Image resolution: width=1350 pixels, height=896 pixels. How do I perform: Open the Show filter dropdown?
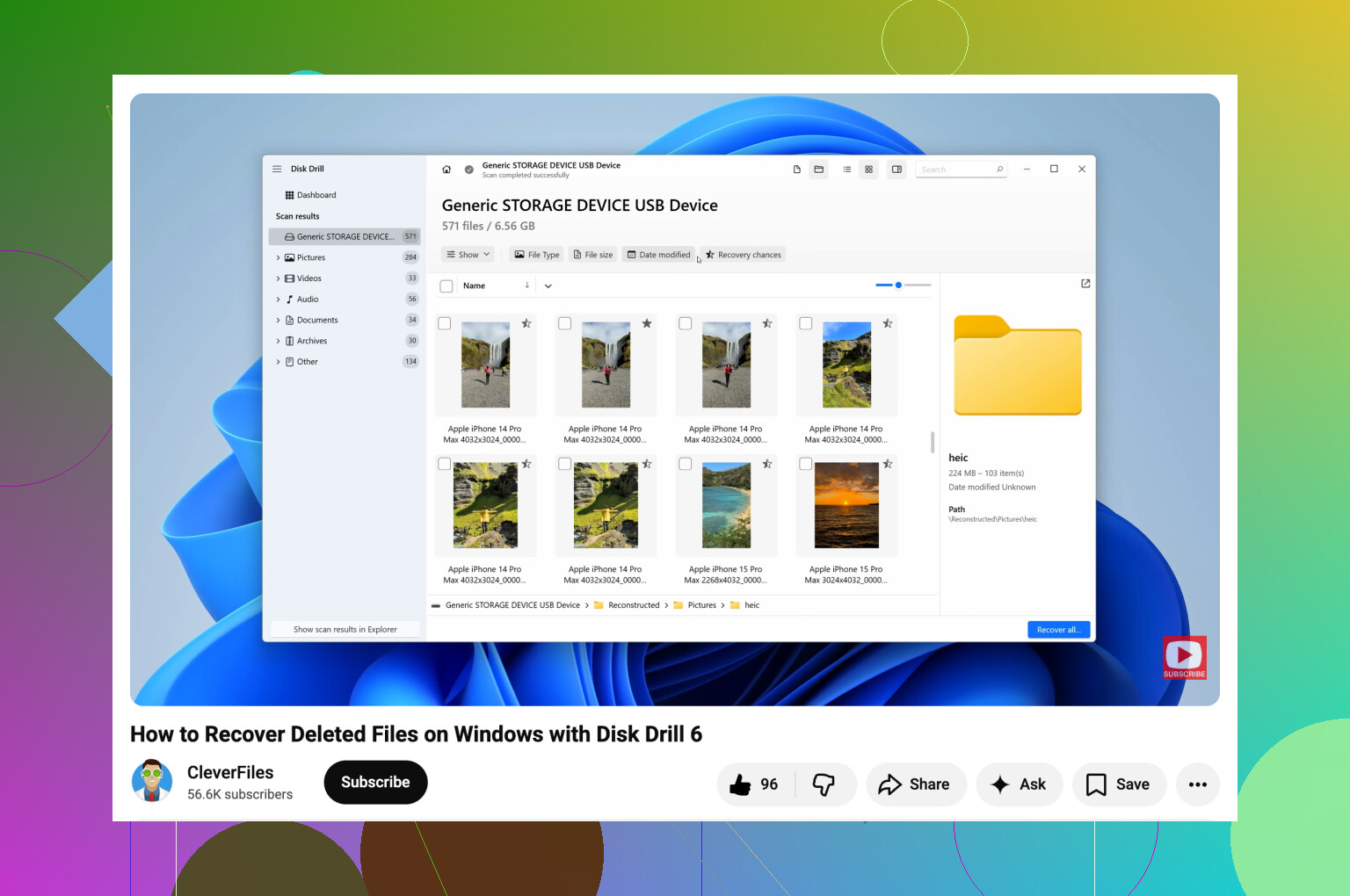tap(468, 255)
